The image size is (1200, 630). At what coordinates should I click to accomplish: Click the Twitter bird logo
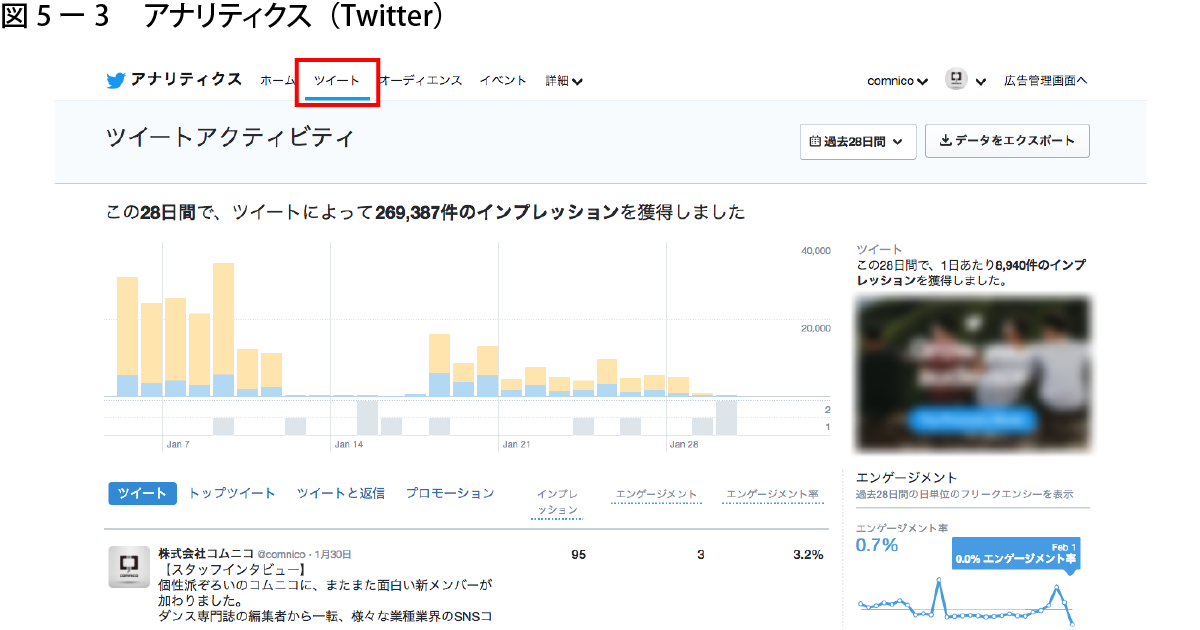pos(116,81)
